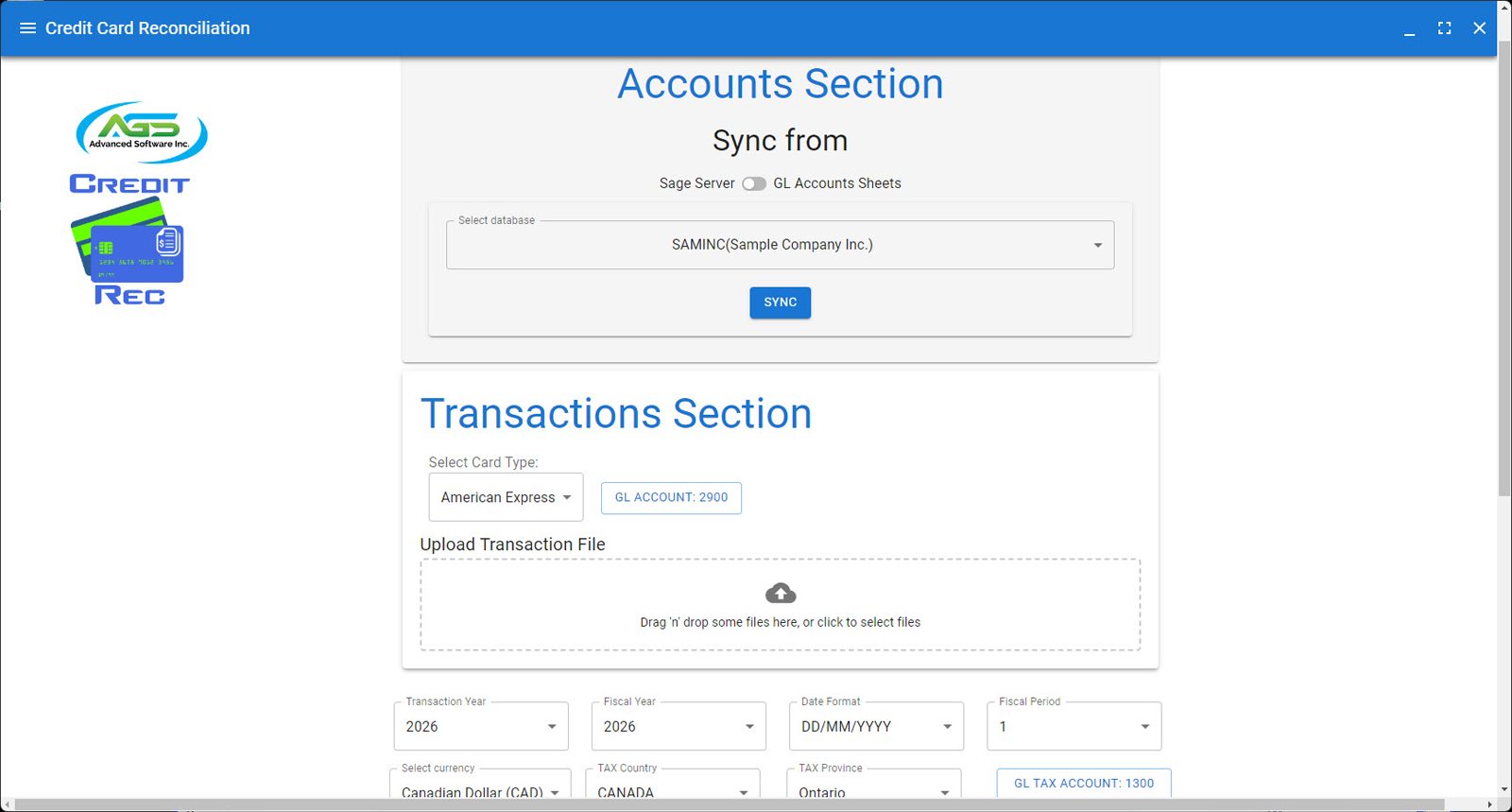Open the Select database dropdown
Image resolution: width=1512 pixels, height=812 pixels.
pos(781,245)
